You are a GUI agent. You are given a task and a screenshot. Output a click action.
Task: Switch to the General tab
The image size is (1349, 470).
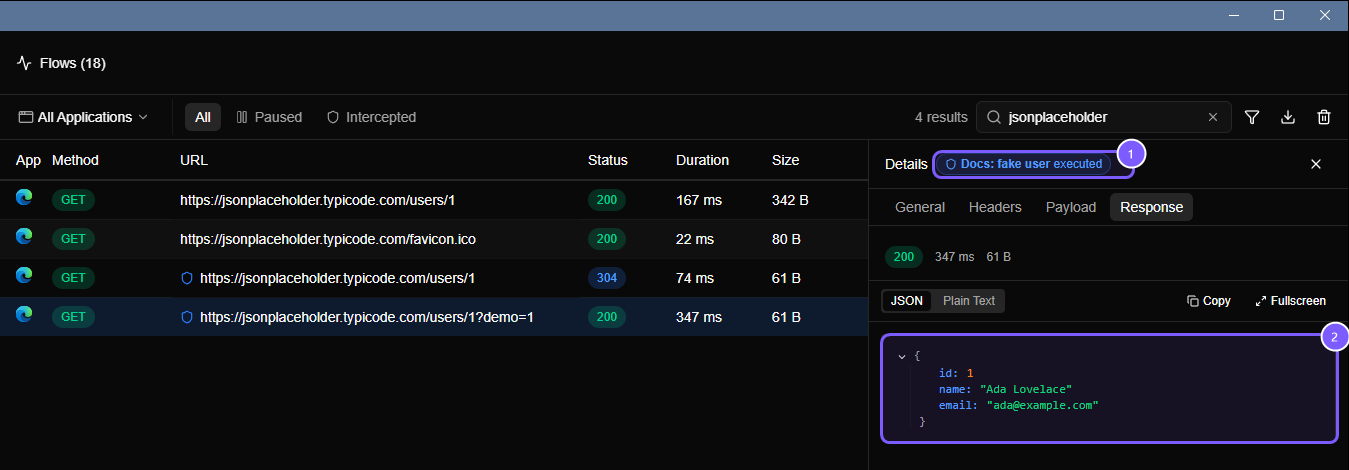coord(920,207)
